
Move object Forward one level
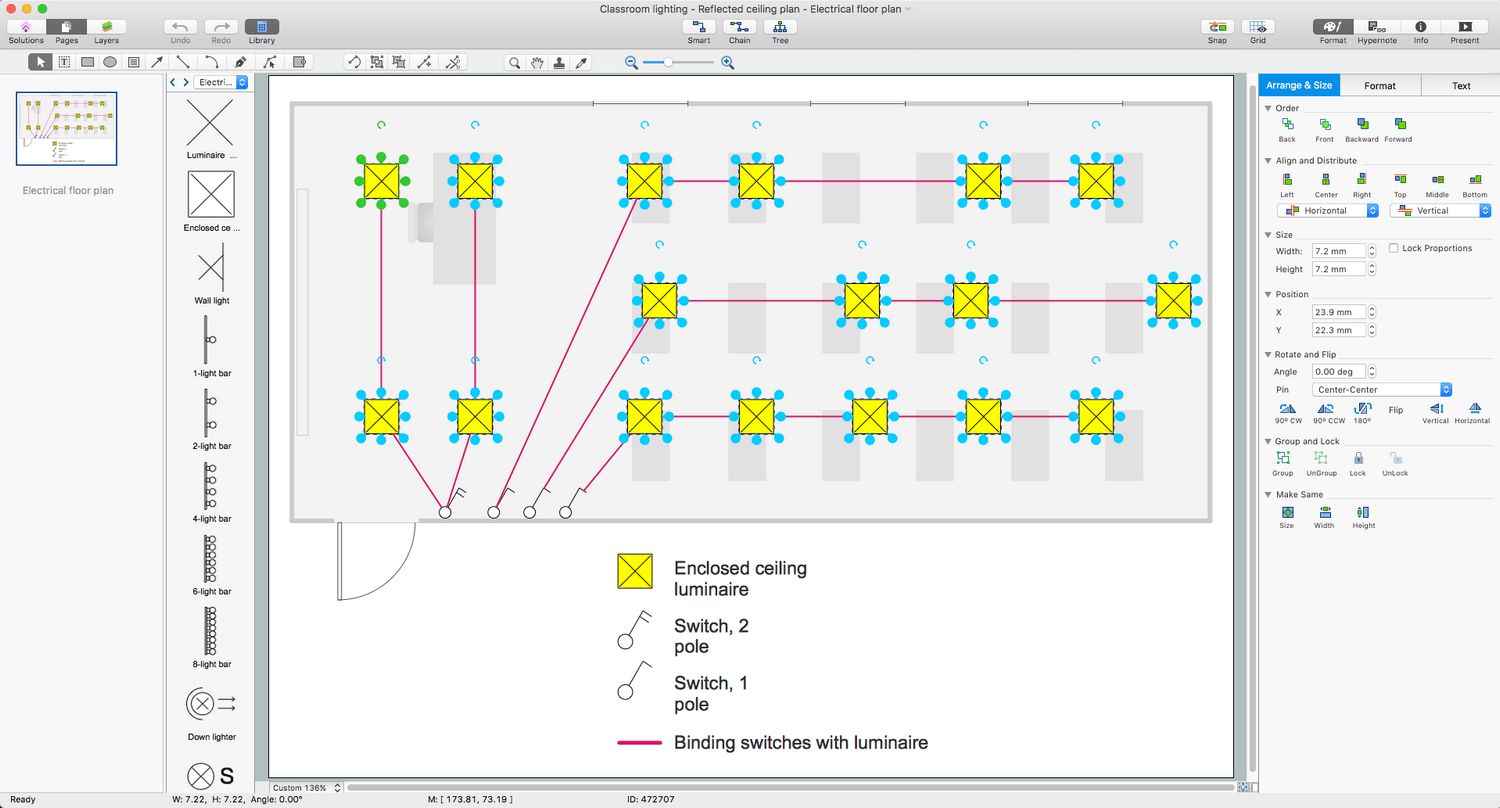pyautogui.click(x=1399, y=129)
